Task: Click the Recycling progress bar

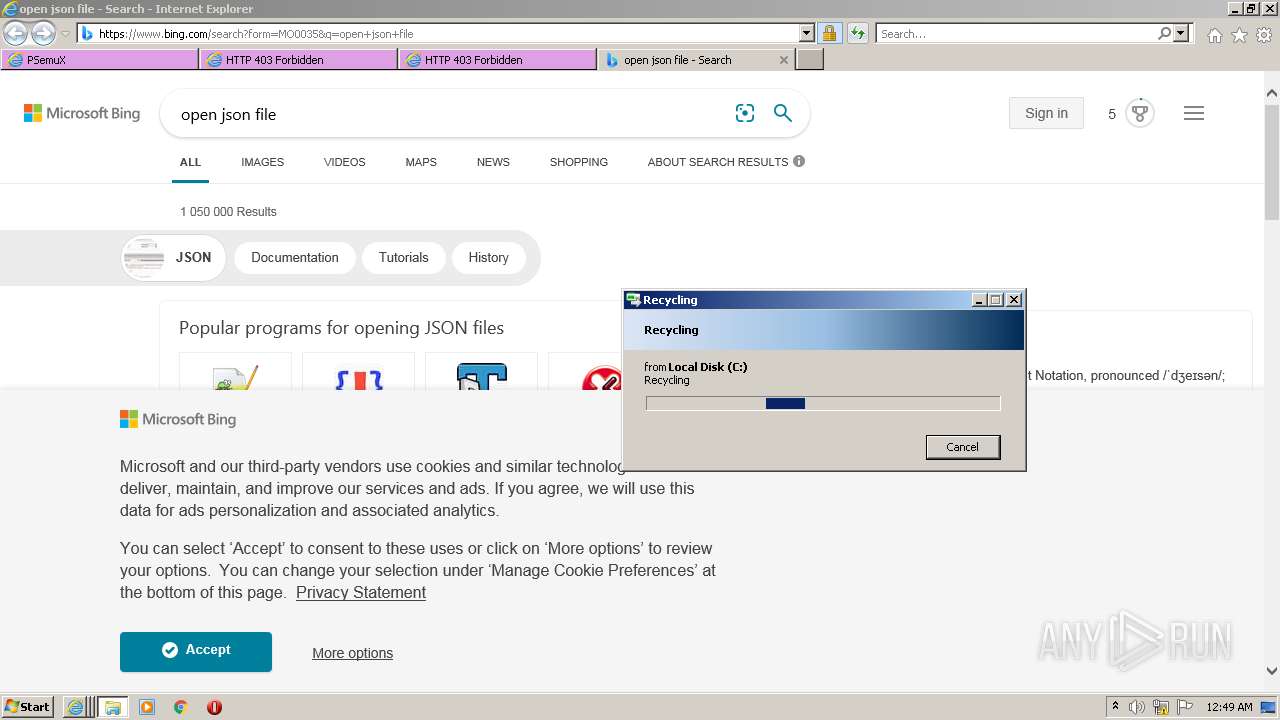Action: coord(823,403)
